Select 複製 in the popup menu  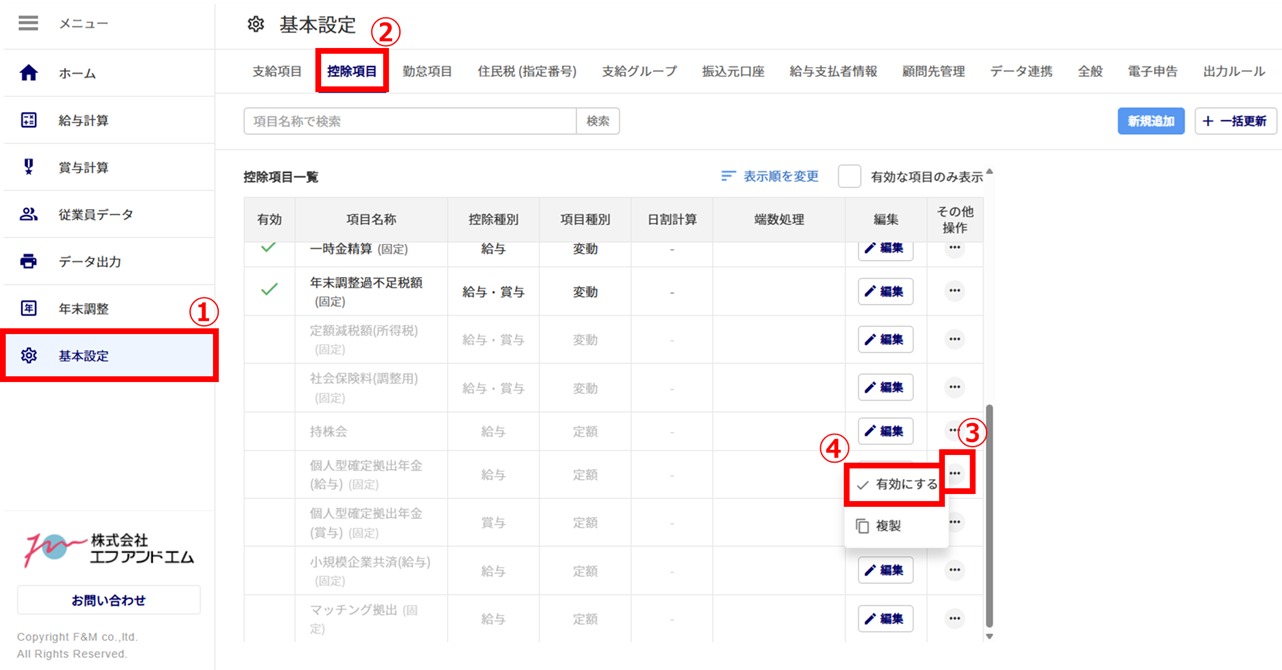click(x=887, y=526)
